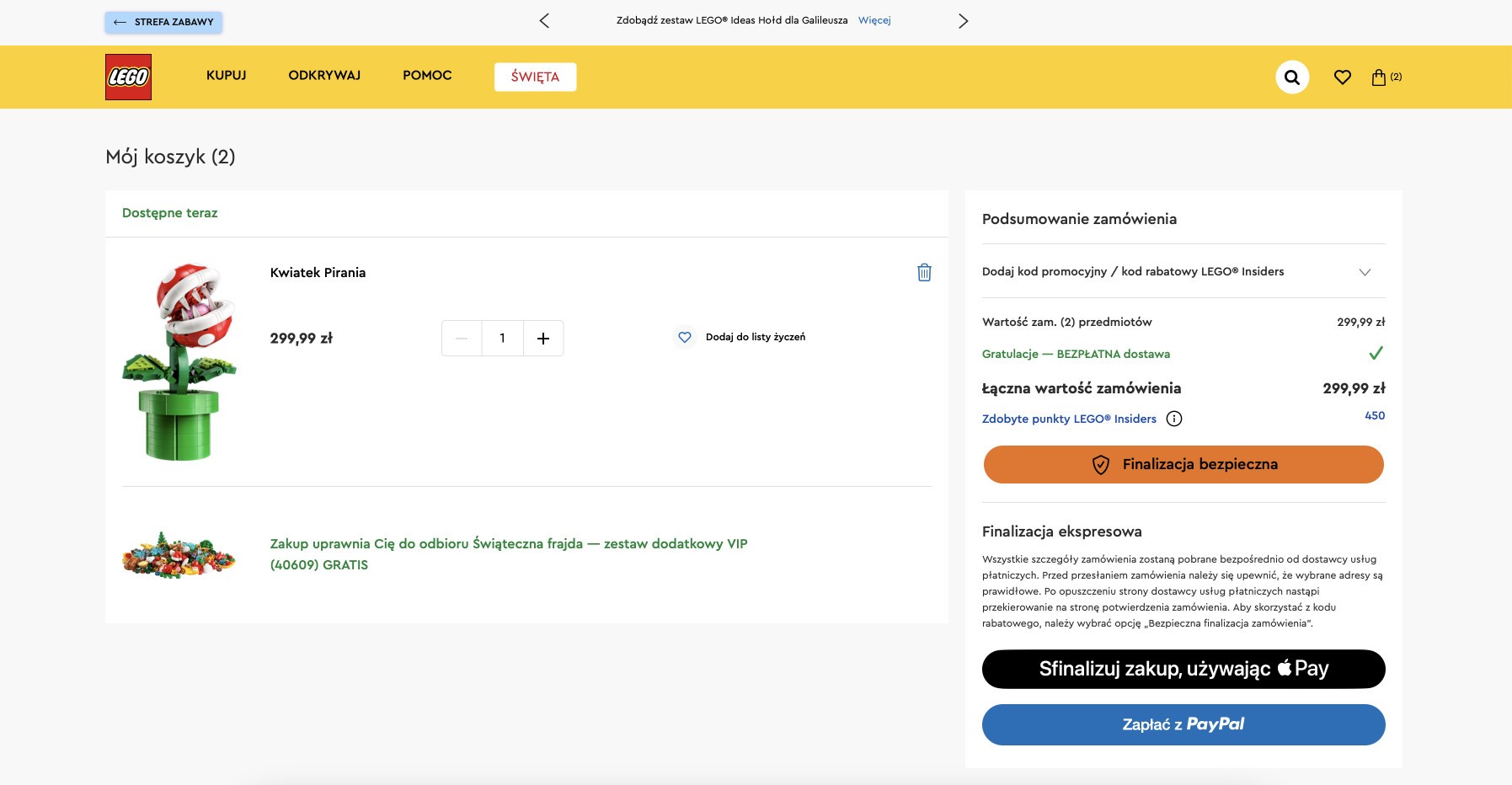Screen dimensions: 1512x785
Task: Open the POMOC menu
Action: pyautogui.click(x=427, y=75)
